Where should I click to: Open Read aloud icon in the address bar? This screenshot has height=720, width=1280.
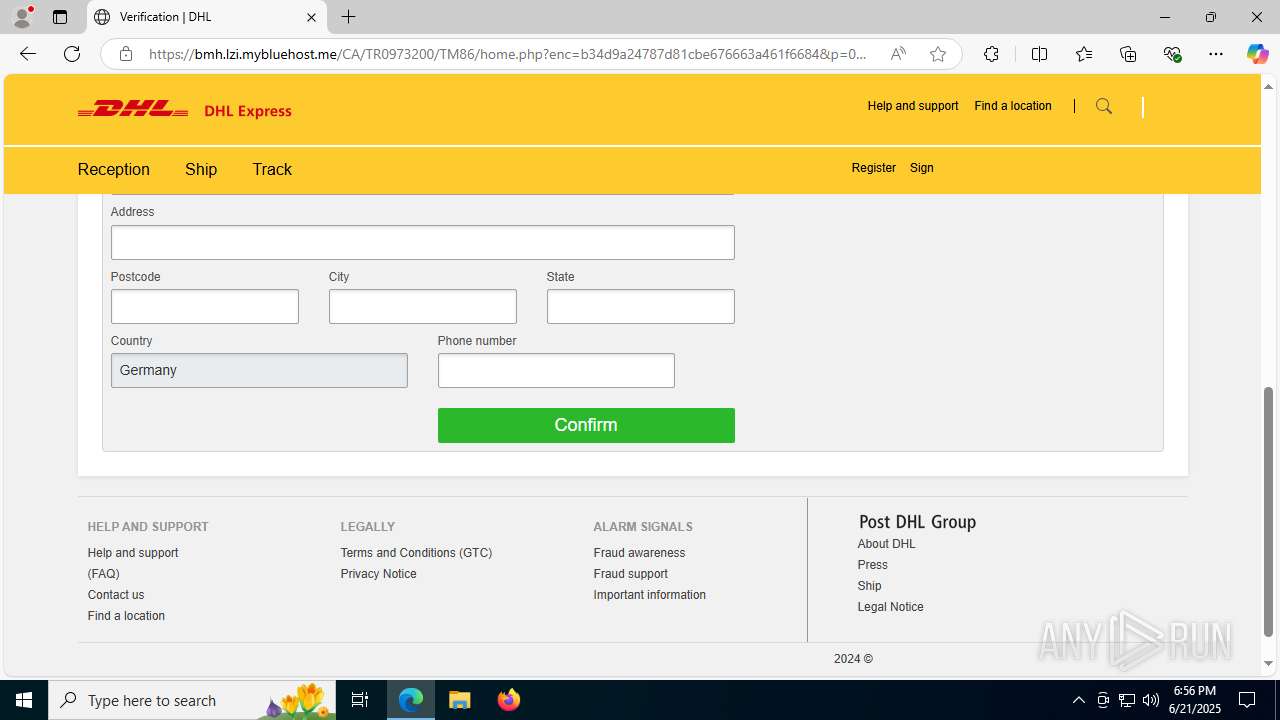(x=898, y=54)
